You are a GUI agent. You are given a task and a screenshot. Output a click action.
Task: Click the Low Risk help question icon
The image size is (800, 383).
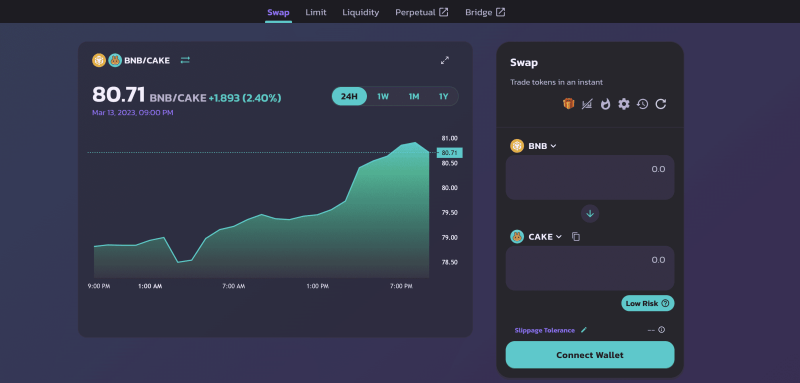pyautogui.click(x=665, y=303)
